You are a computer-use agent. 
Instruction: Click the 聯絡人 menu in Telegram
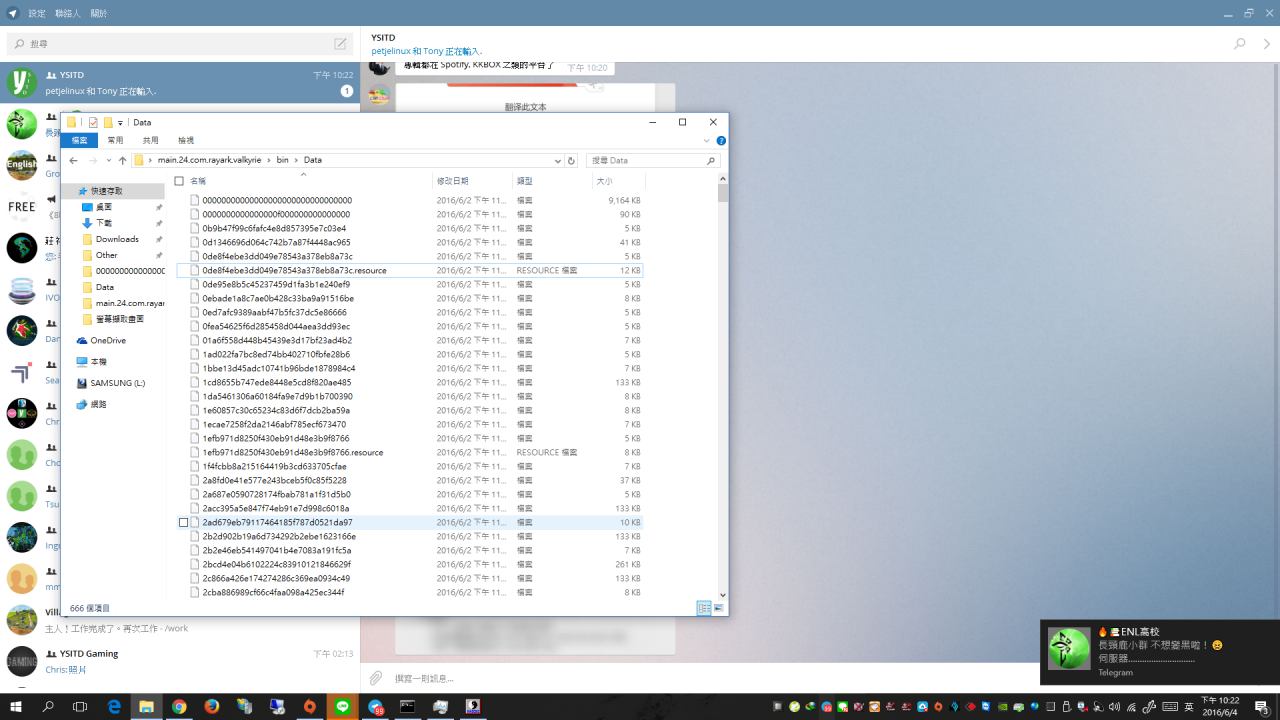pos(68,14)
